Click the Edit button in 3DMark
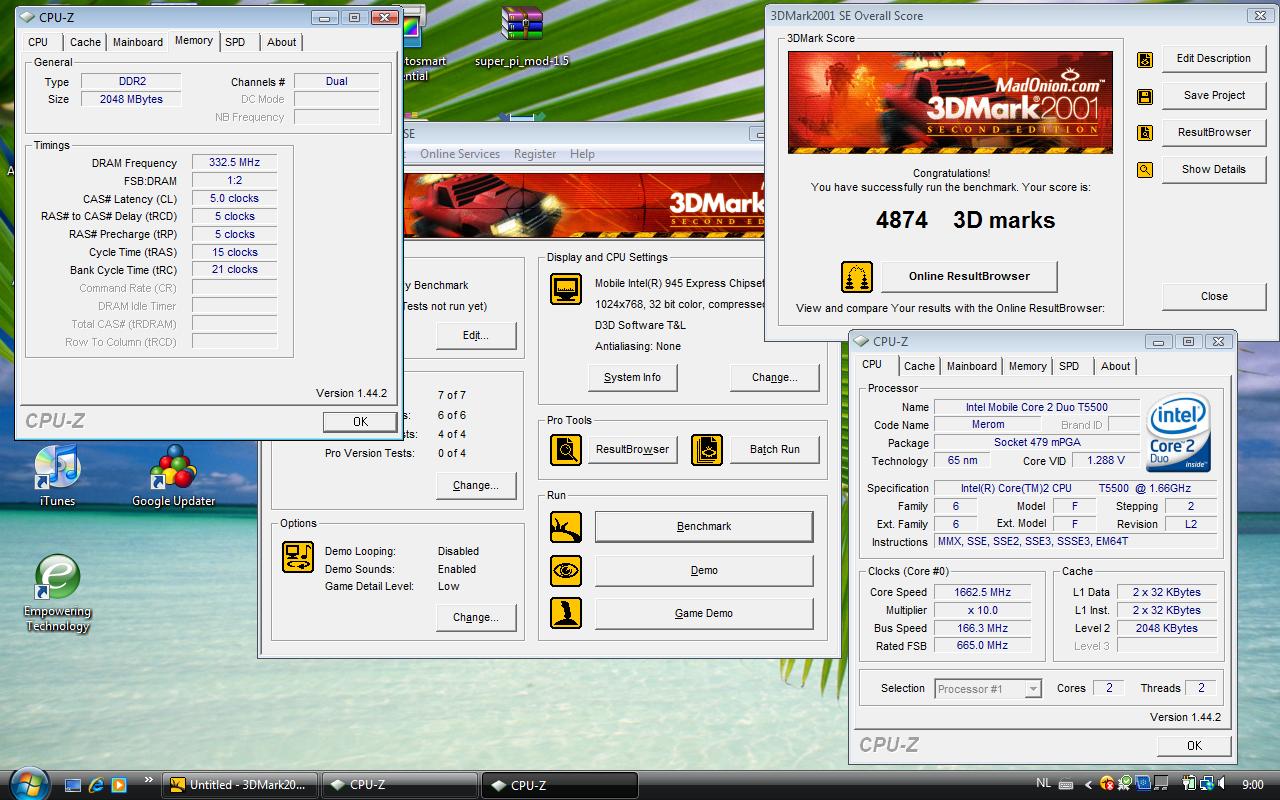This screenshot has height=800, width=1280. pos(476,335)
